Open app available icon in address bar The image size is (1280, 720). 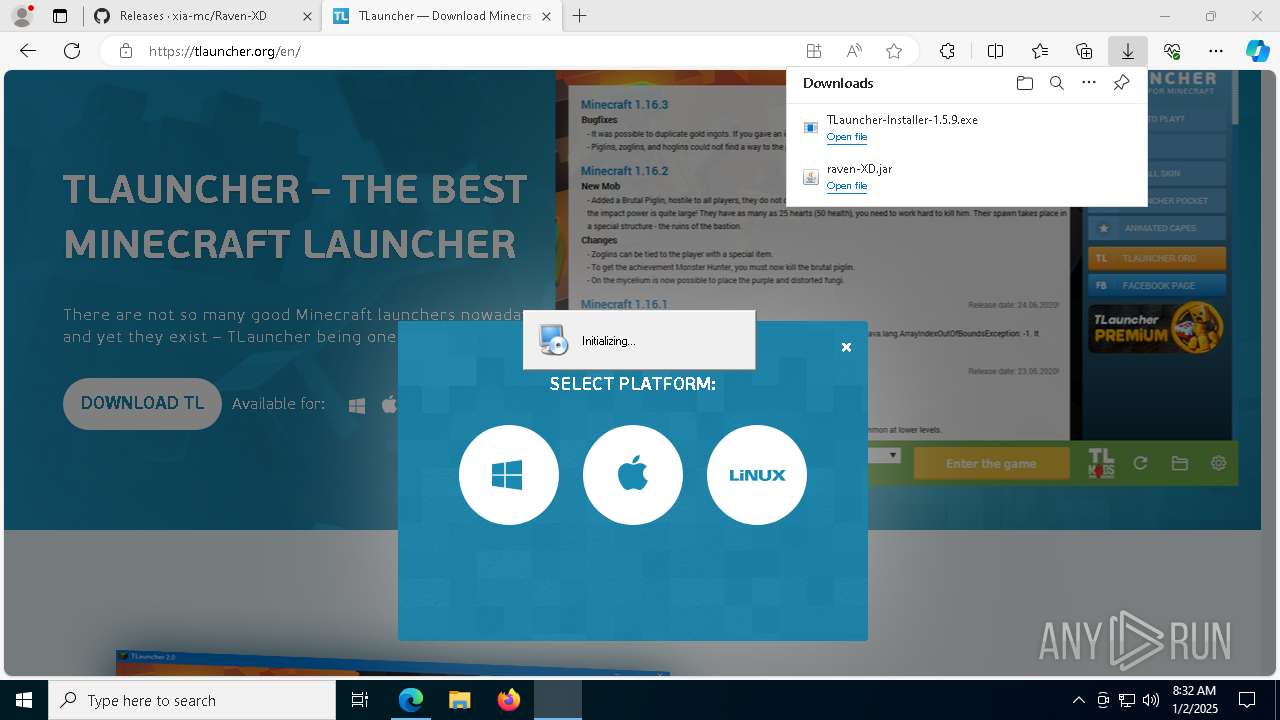[814, 51]
